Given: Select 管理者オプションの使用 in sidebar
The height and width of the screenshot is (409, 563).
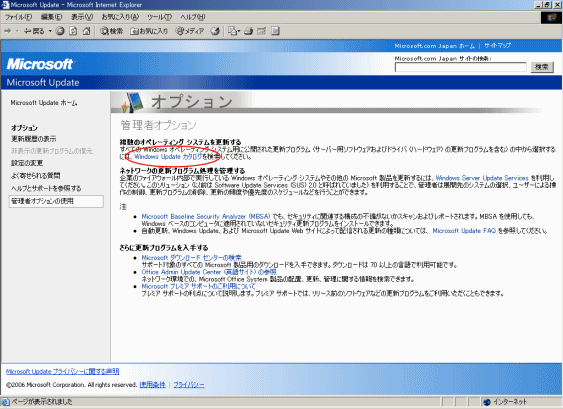Looking at the screenshot, I should [x=56, y=201].
